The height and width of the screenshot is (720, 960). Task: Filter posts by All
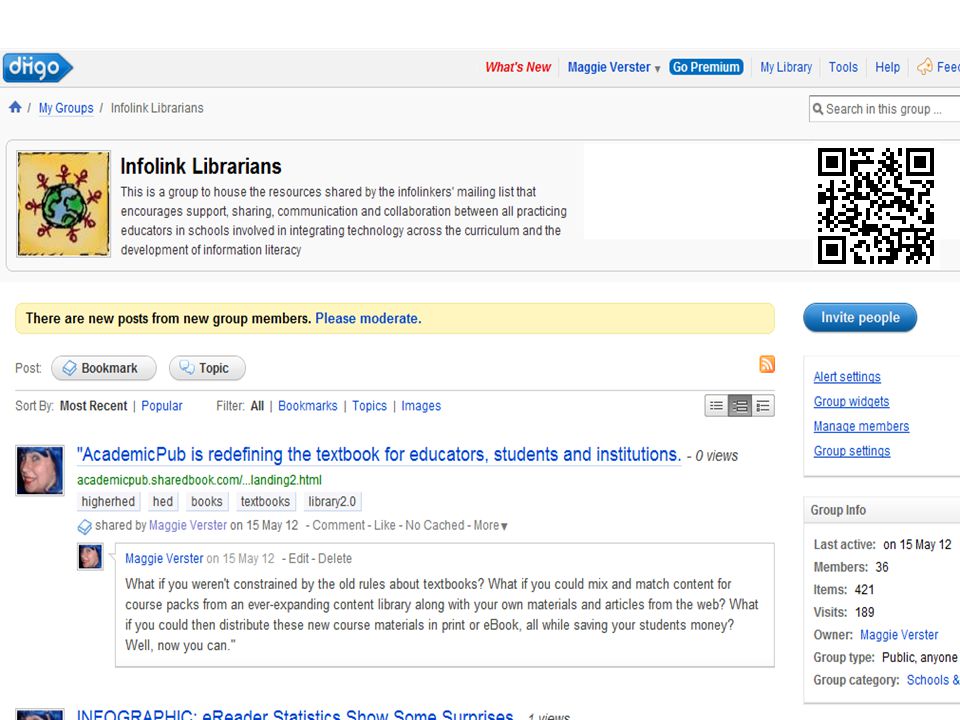point(257,406)
